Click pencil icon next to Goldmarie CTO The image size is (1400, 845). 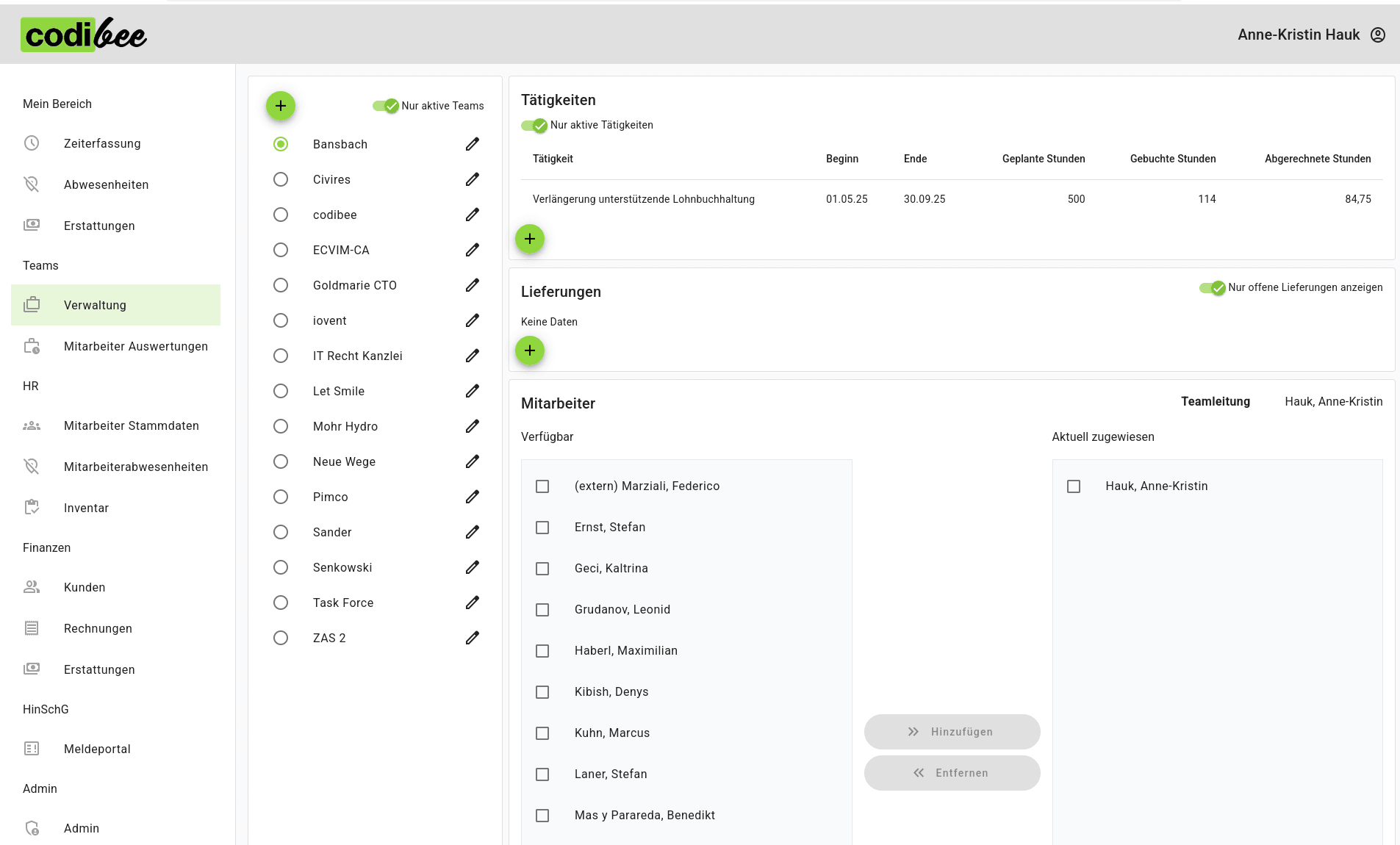coord(473,285)
